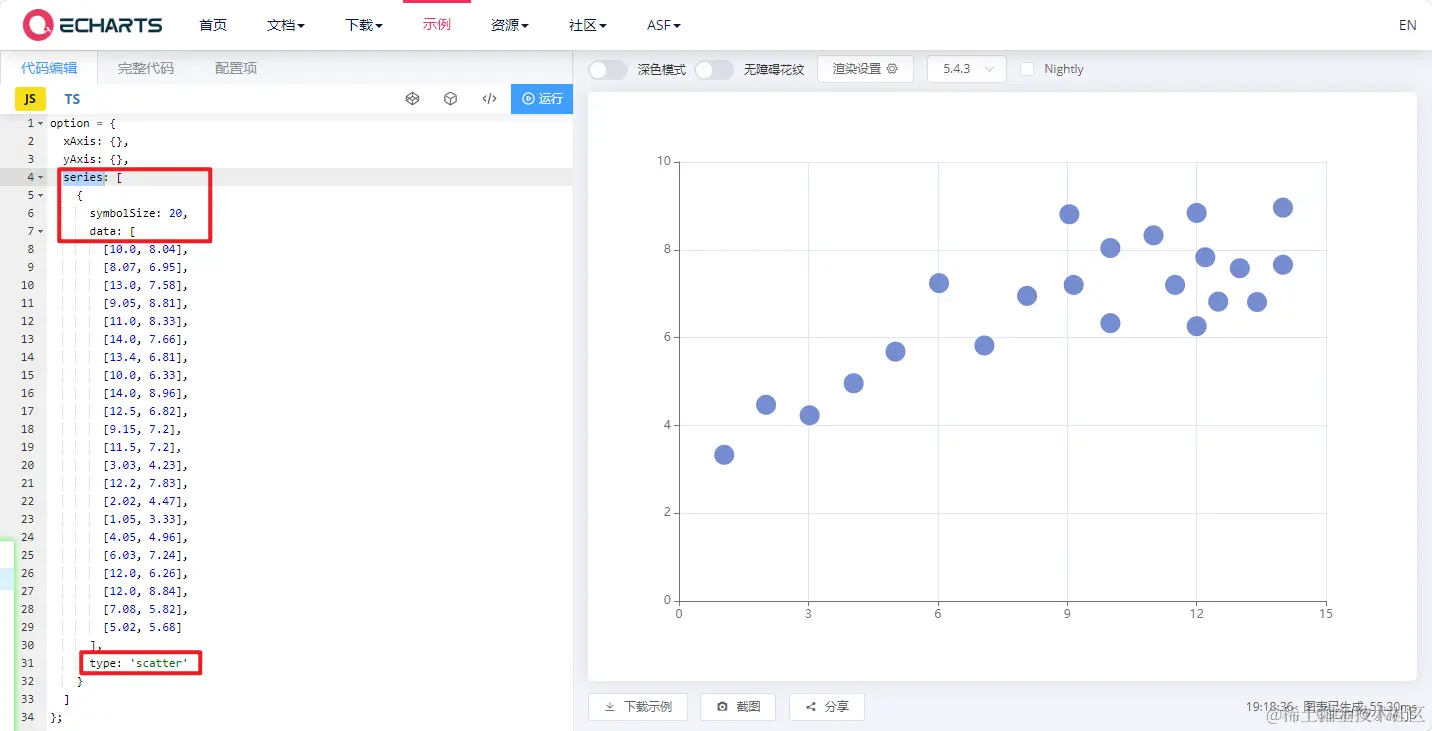
Task: Click code line "type: 'scatter'"
Action: 138,663
